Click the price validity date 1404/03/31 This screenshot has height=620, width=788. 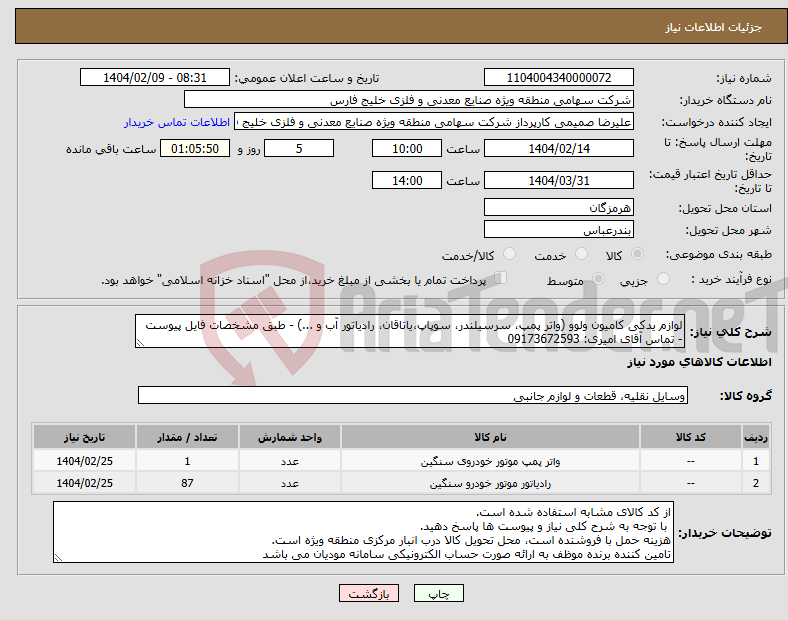click(558, 180)
